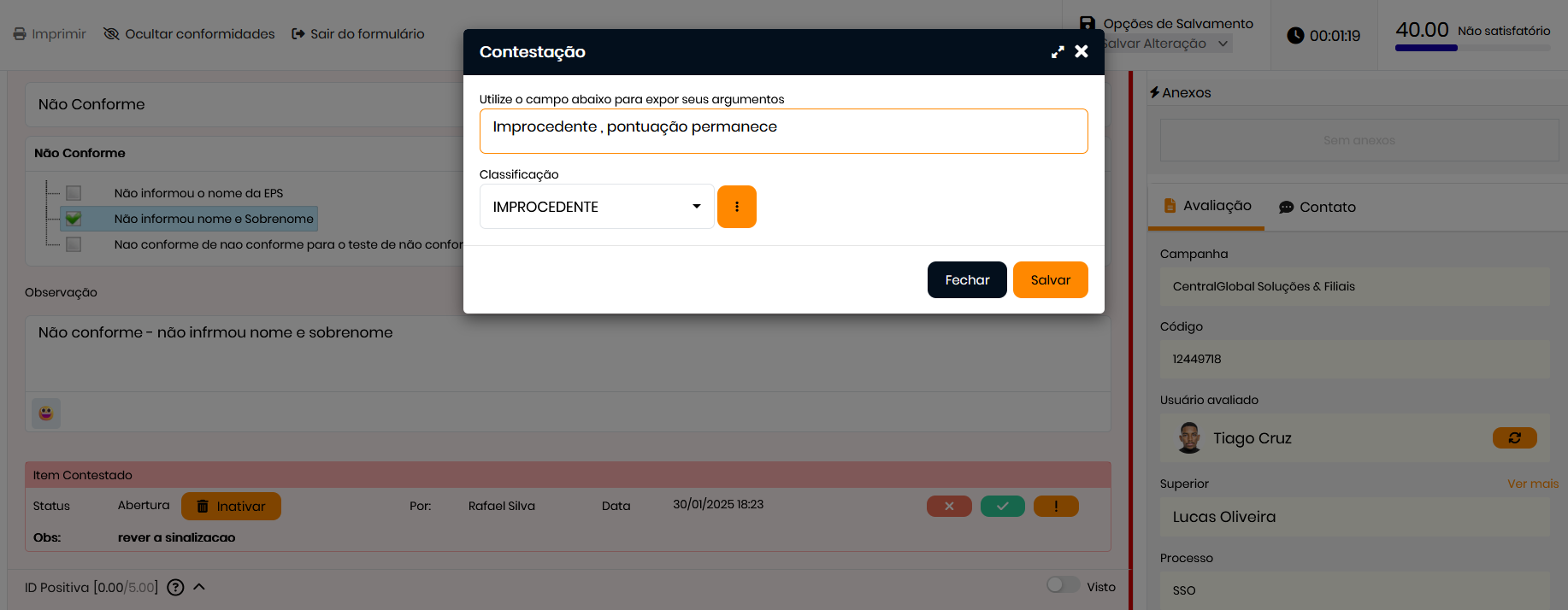
Task: Open help icon next to ID Positiva
Action: (x=175, y=588)
